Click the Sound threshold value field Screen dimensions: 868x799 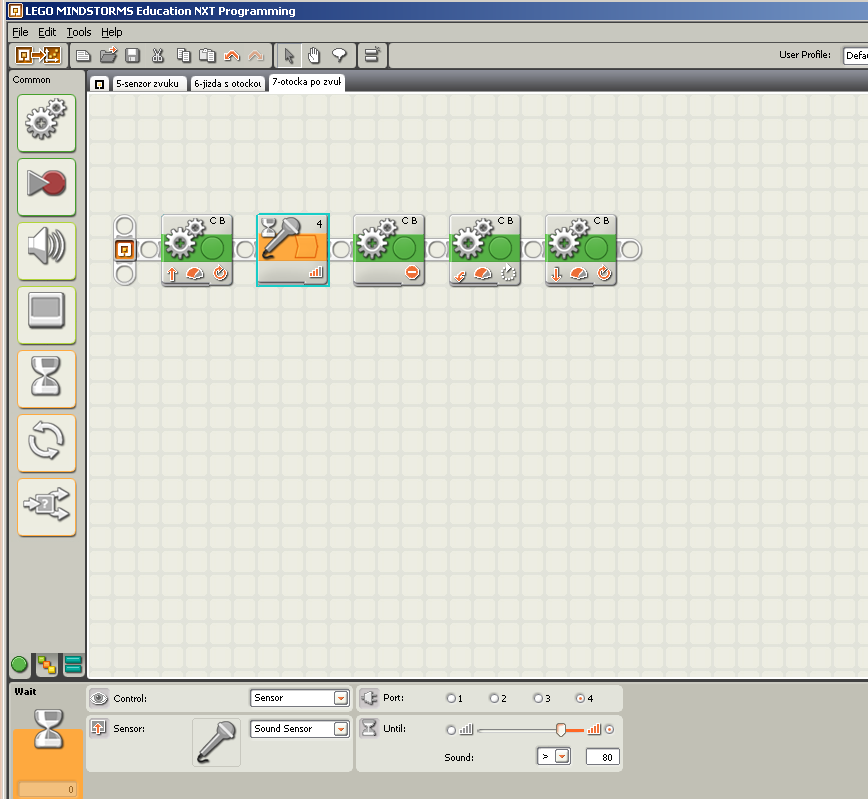tap(602, 757)
